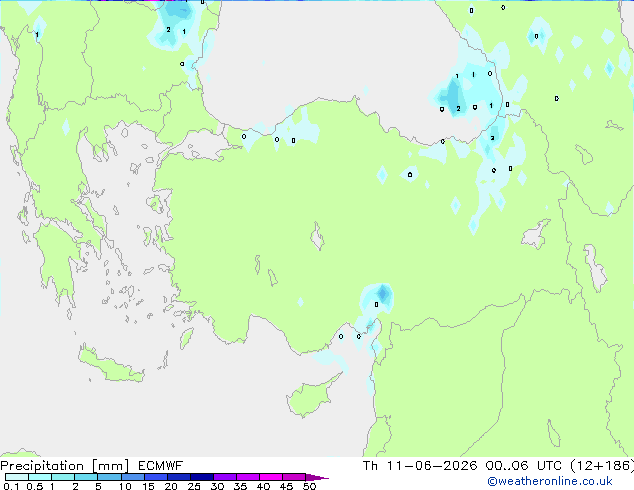Click the date text 'Th 11-06-2026'
This screenshot has width=634, height=490.
click(420, 466)
